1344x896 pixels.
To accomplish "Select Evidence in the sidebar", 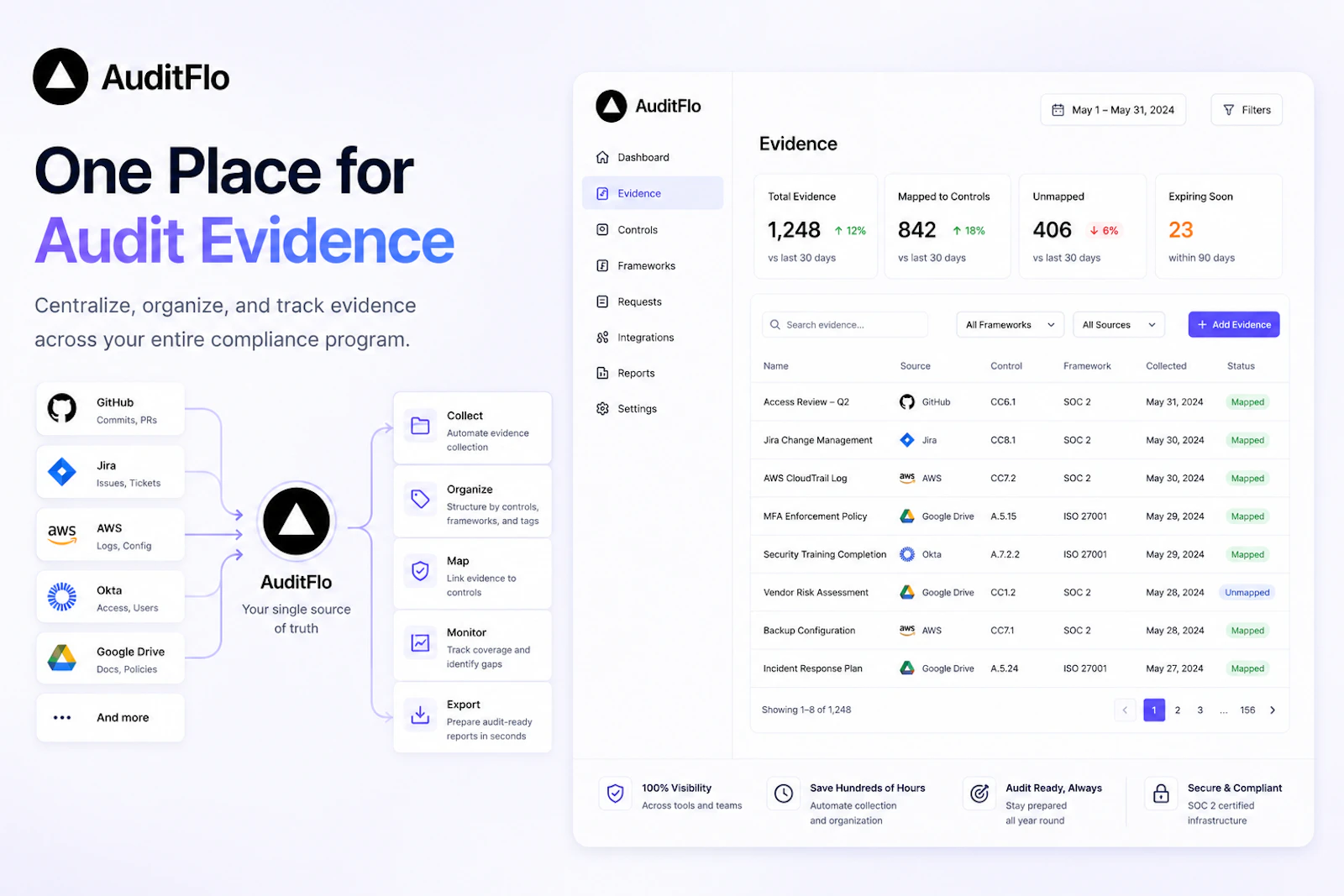I will tap(653, 193).
